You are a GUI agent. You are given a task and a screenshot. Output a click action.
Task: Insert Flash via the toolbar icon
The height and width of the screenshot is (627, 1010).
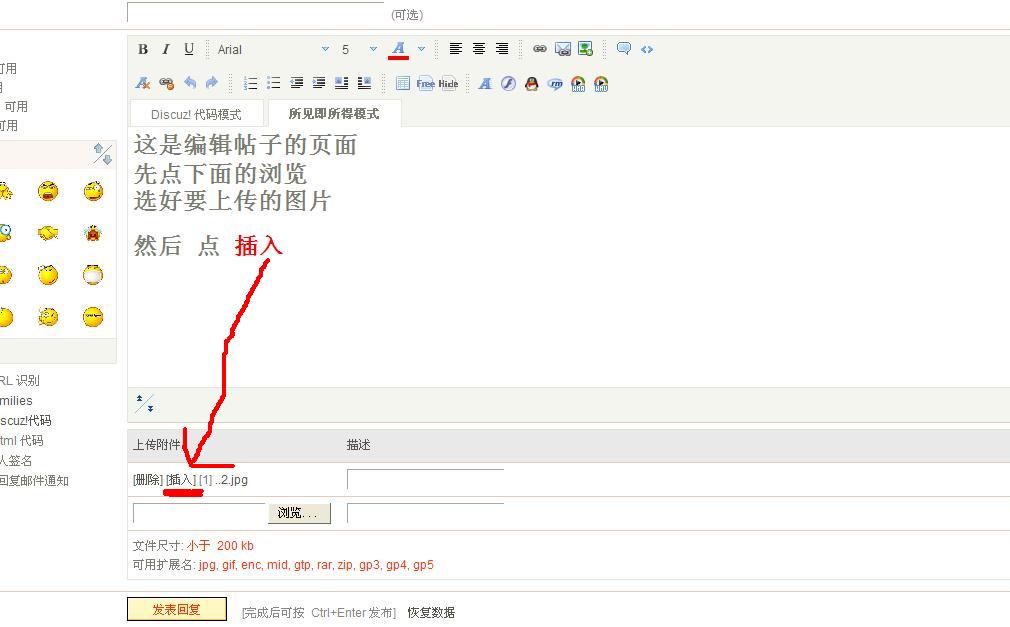(508, 84)
